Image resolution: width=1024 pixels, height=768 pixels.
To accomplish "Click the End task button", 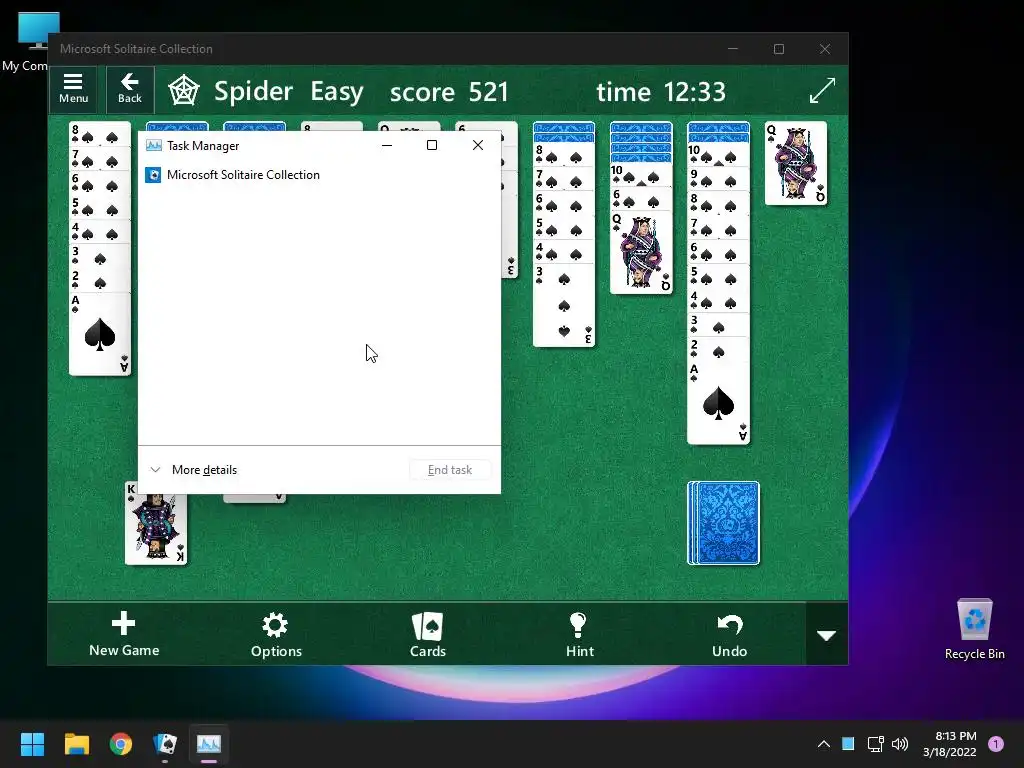I will pyautogui.click(x=450, y=470).
